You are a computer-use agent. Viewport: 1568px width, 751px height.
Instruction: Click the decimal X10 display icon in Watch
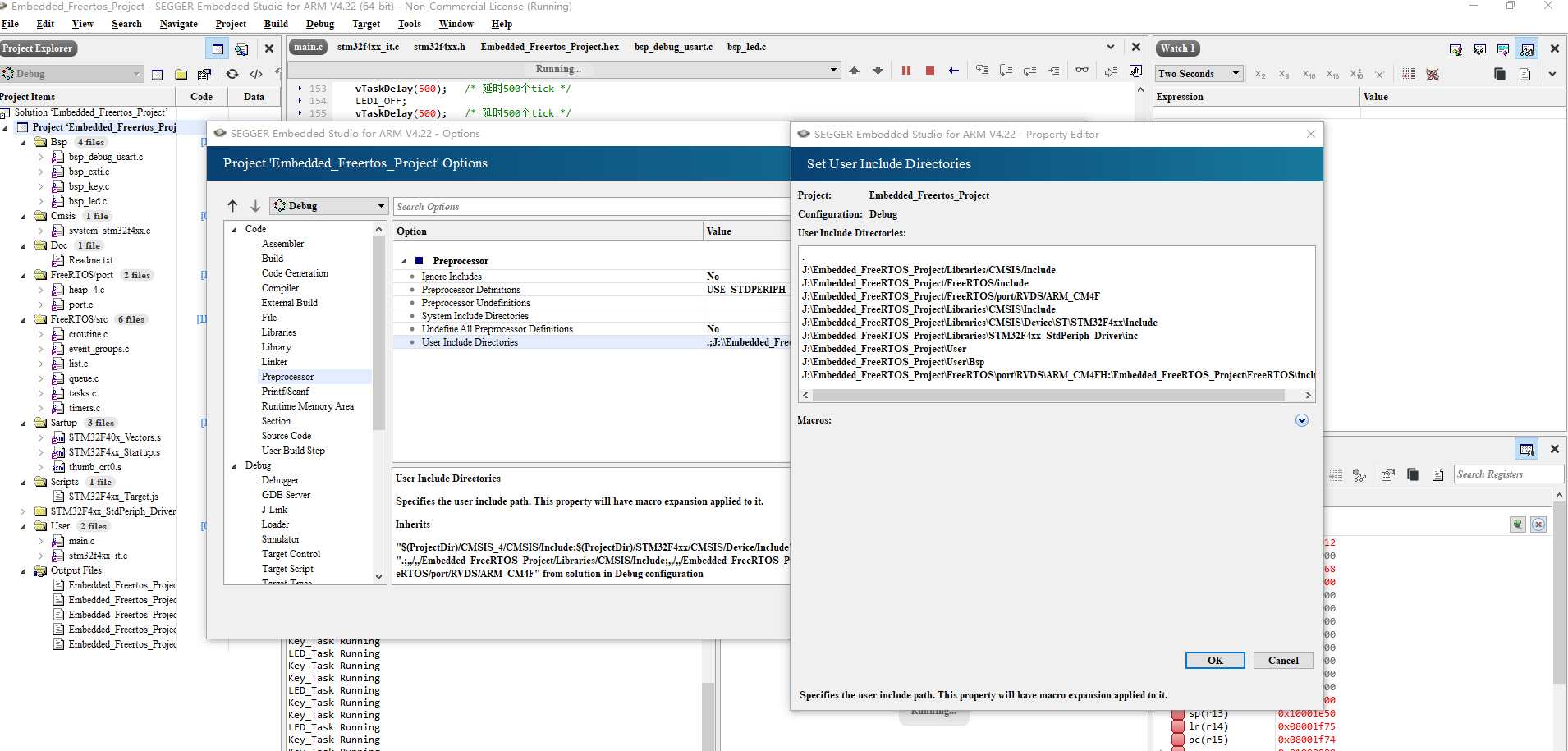pos(1309,75)
